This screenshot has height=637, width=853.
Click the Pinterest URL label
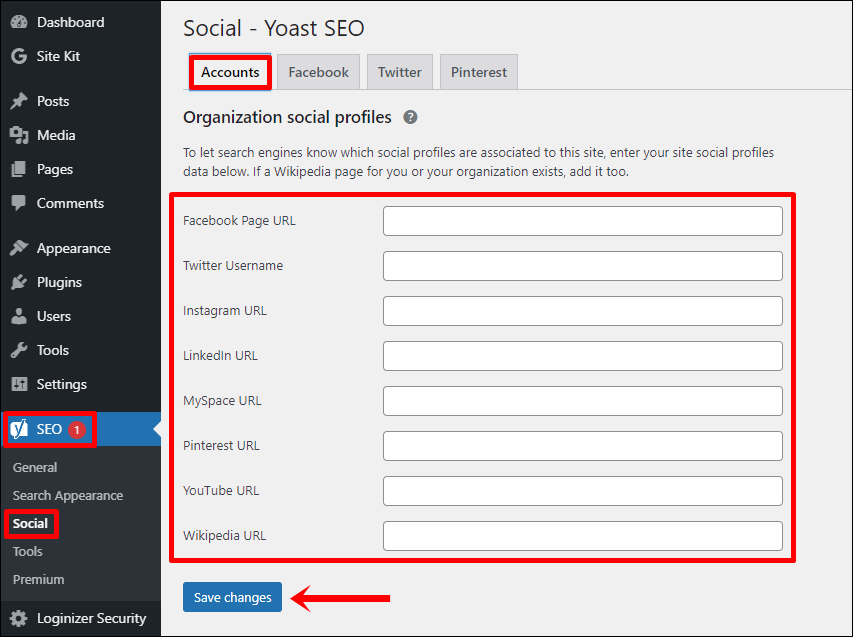tap(221, 446)
